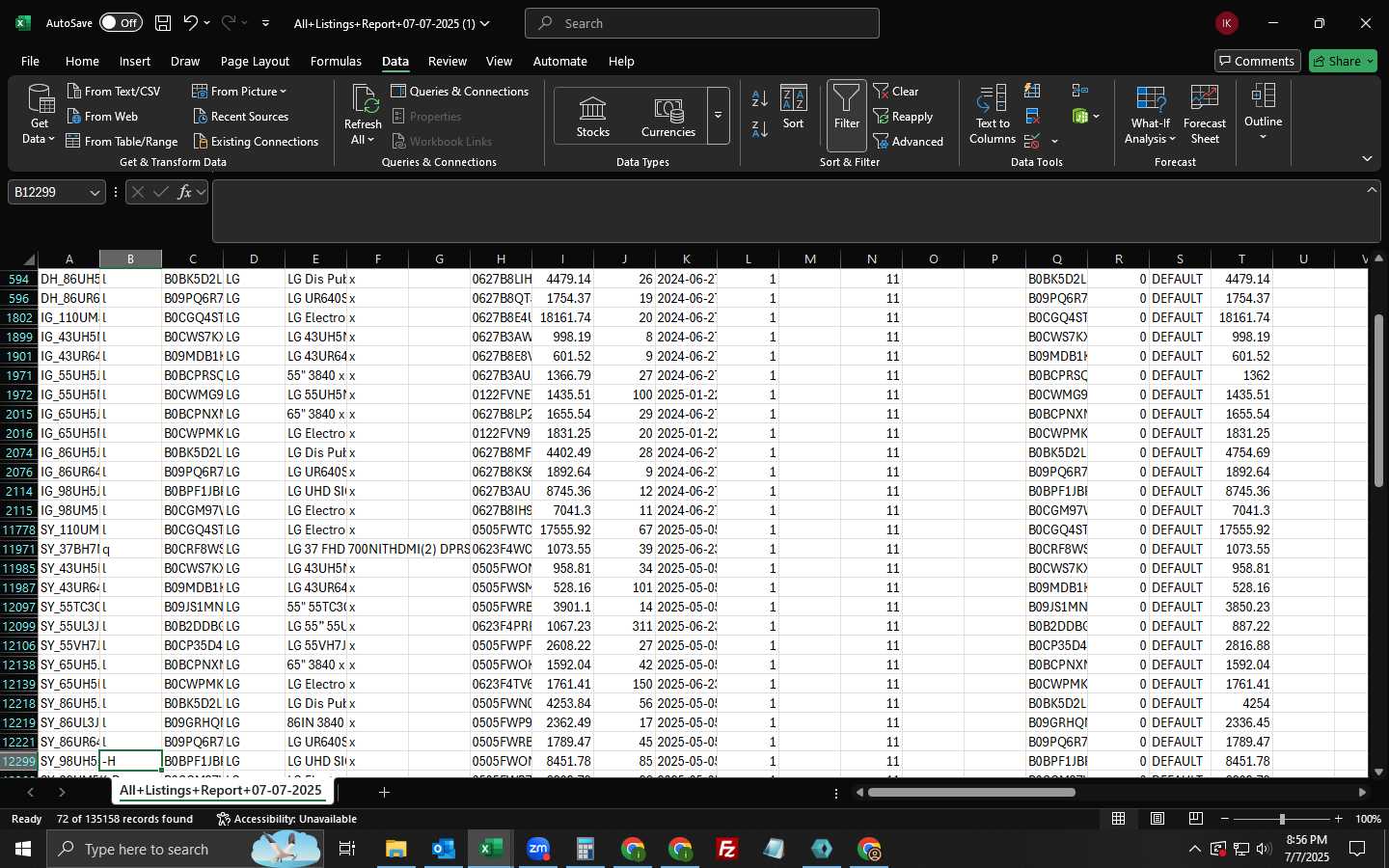The height and width of the screenshot is (868, 1389).
Task: Click the Share button
Action: point(1343,61)
